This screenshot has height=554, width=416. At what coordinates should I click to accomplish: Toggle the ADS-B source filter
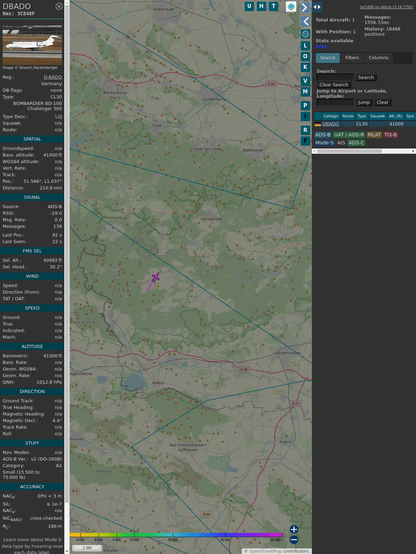[323, 135]
